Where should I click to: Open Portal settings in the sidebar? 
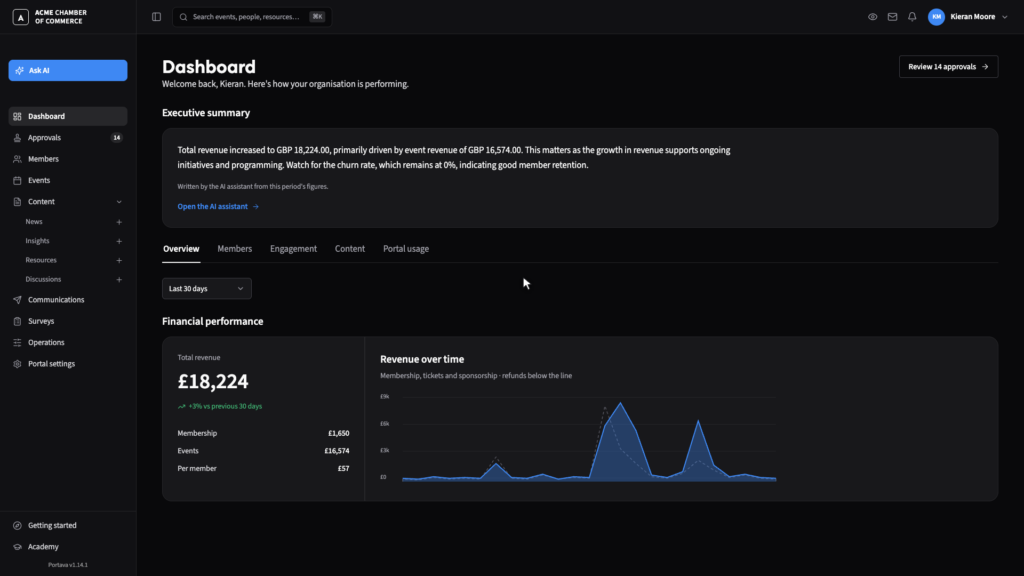coord(68,364)
